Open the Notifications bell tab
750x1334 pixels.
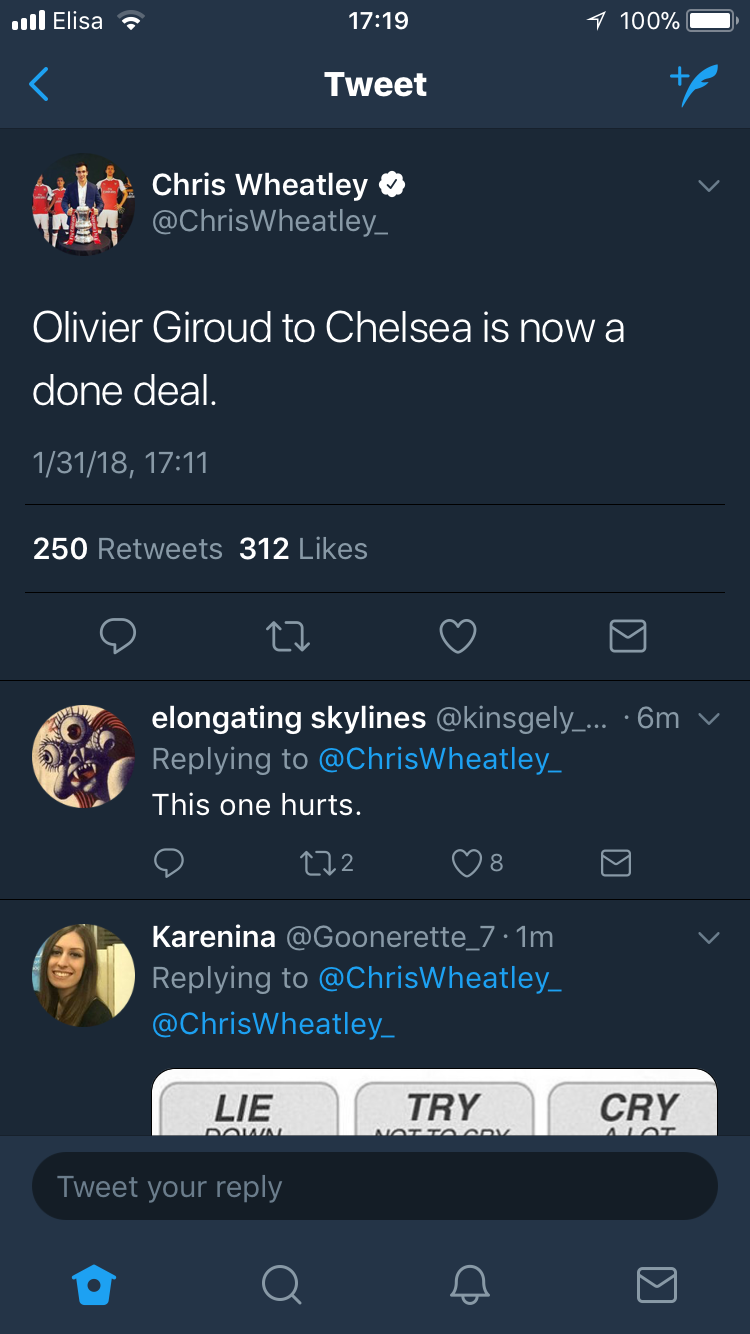(x=469, y=1284)
